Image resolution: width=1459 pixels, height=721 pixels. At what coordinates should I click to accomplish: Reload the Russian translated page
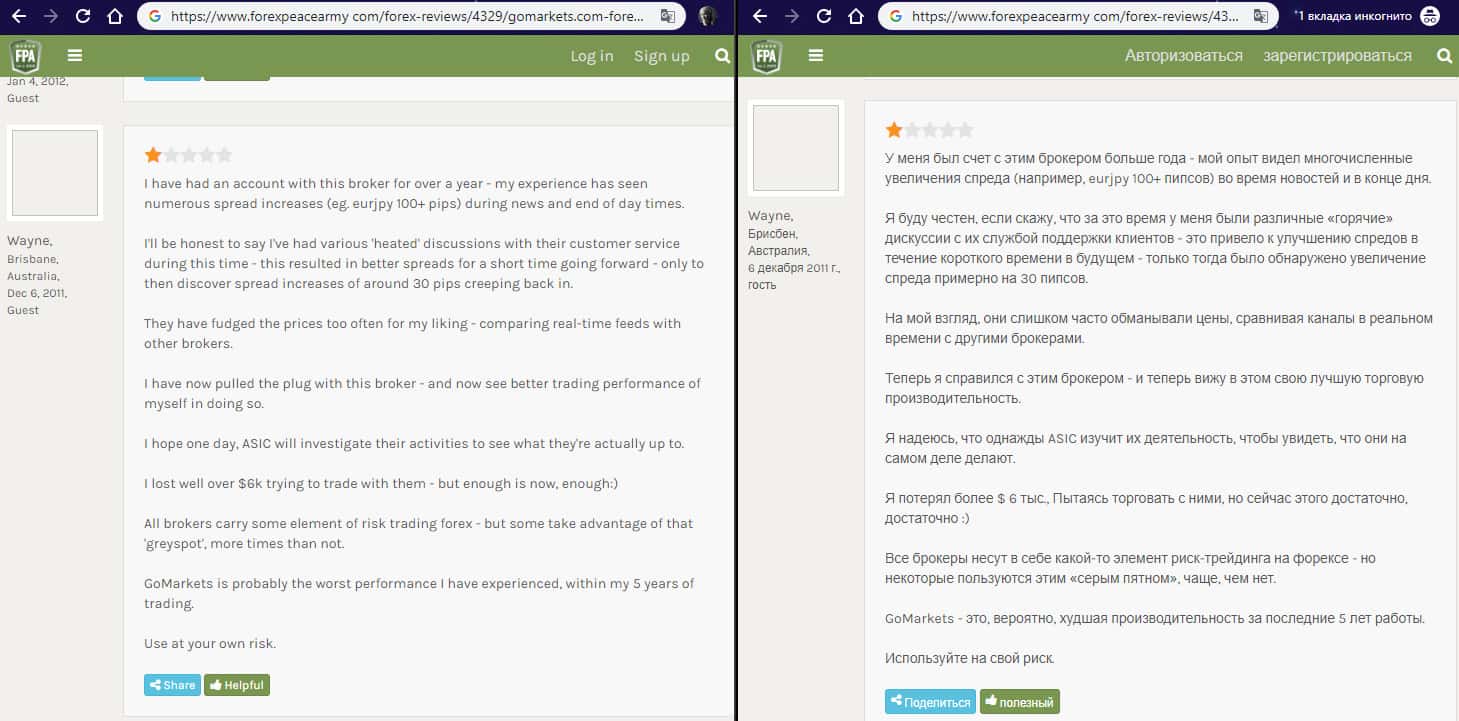pyautogui.click(x=824, y=16)
